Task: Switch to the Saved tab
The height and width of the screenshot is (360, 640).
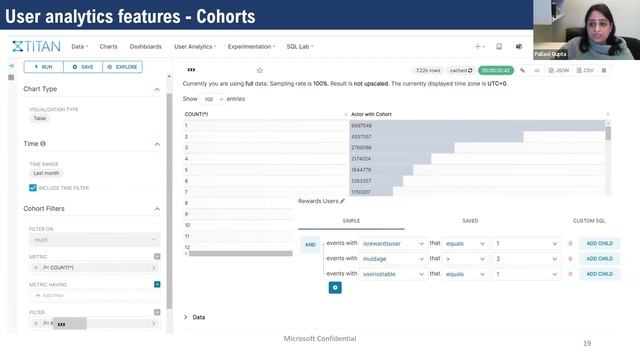Action: 470,221
